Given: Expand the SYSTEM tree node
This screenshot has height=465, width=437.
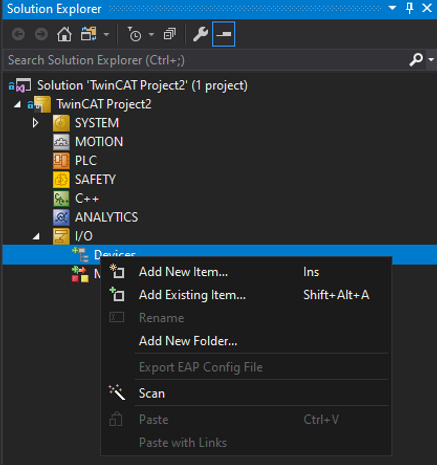Looking at the screenshot, I should point(35,123).
